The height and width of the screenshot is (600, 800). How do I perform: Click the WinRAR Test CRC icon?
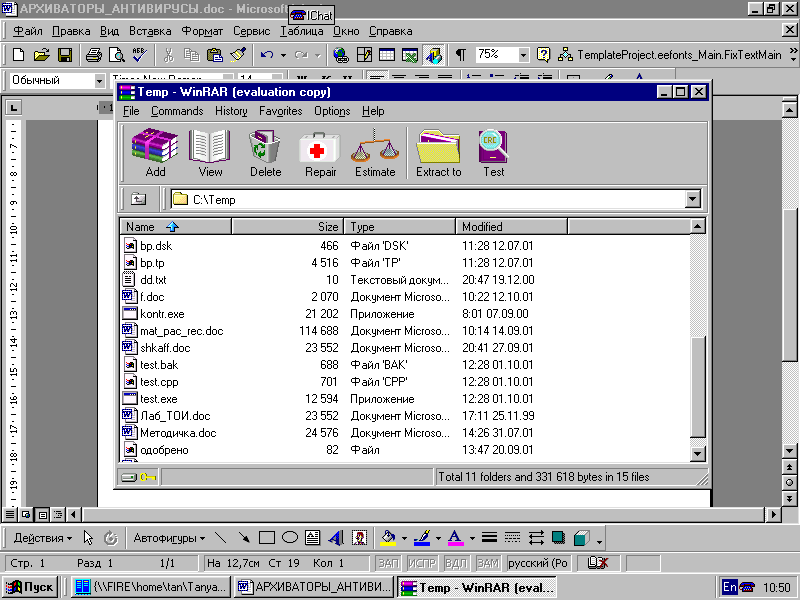493,146
